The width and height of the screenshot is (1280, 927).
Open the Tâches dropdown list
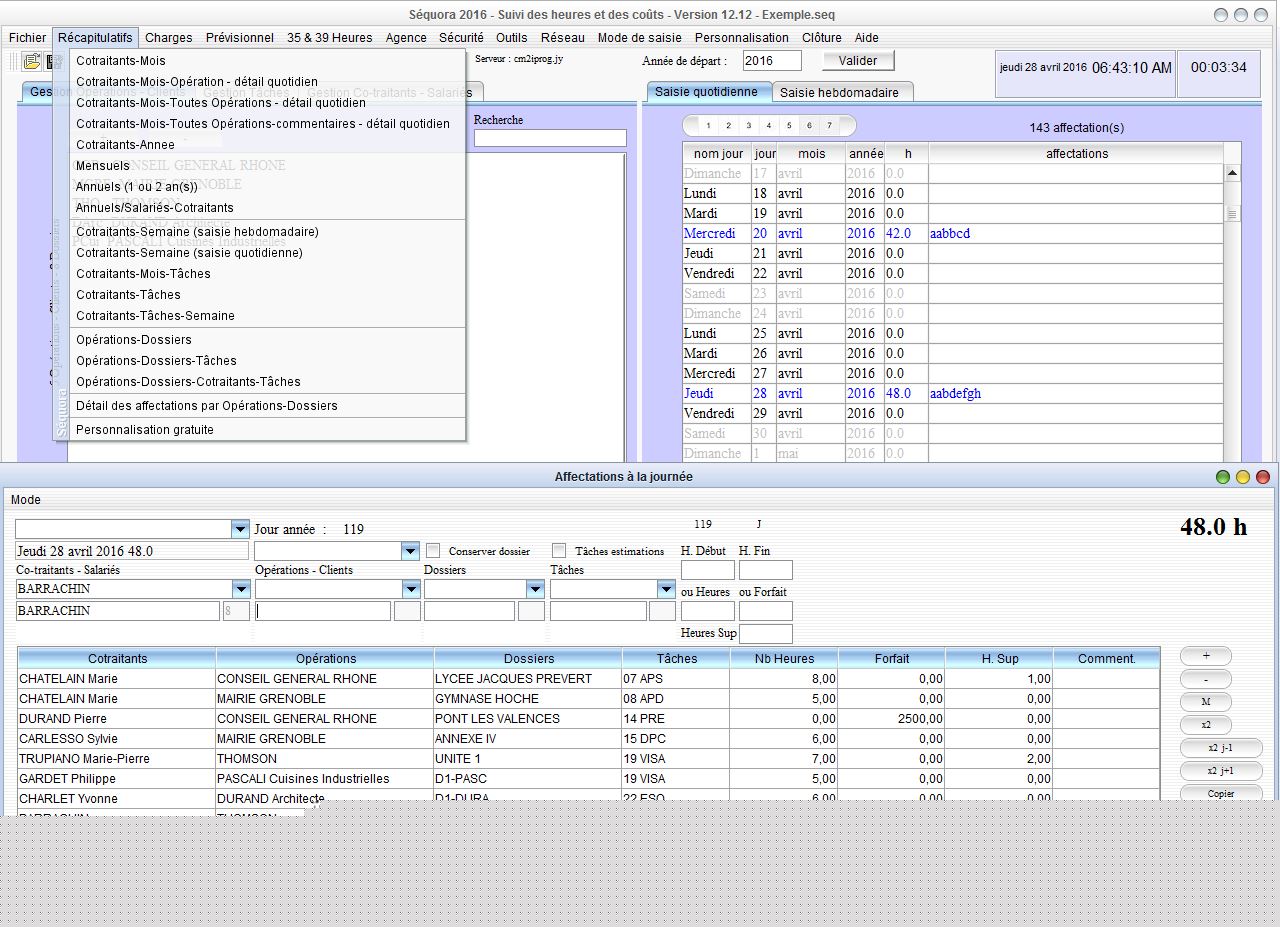click(x=666, y=589)
